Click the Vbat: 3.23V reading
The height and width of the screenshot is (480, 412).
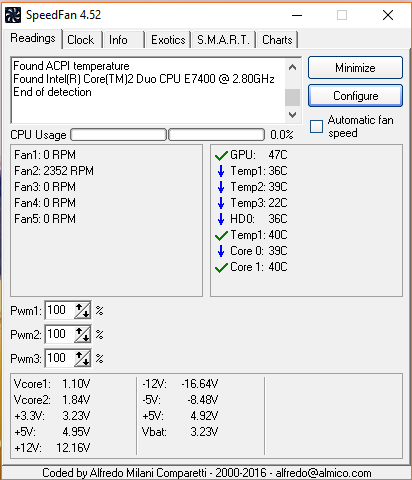pyautogui.click(x=180, y=432)
